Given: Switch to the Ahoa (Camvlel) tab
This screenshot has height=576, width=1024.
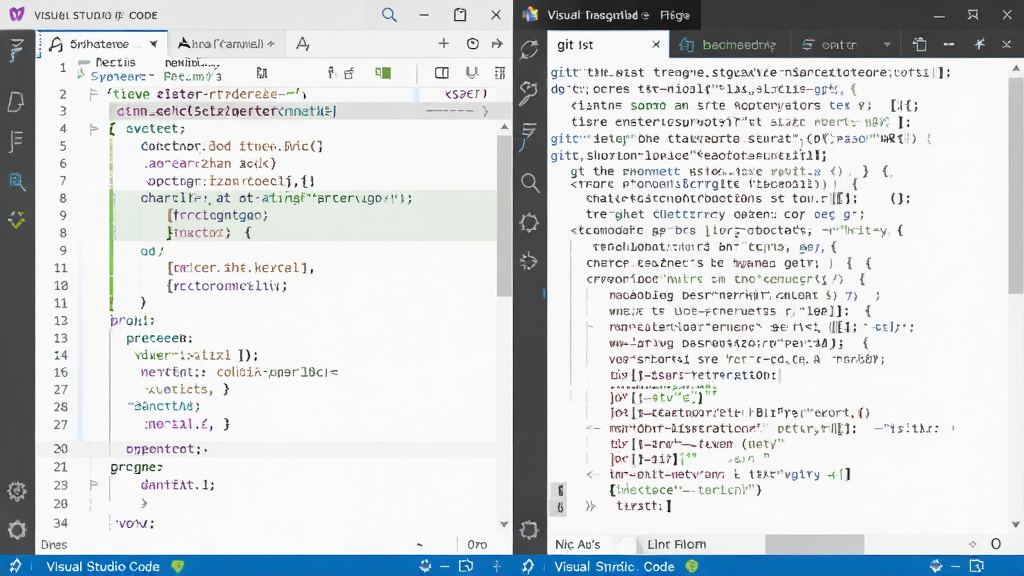Looking at the screenshot, I should [227, 44].
